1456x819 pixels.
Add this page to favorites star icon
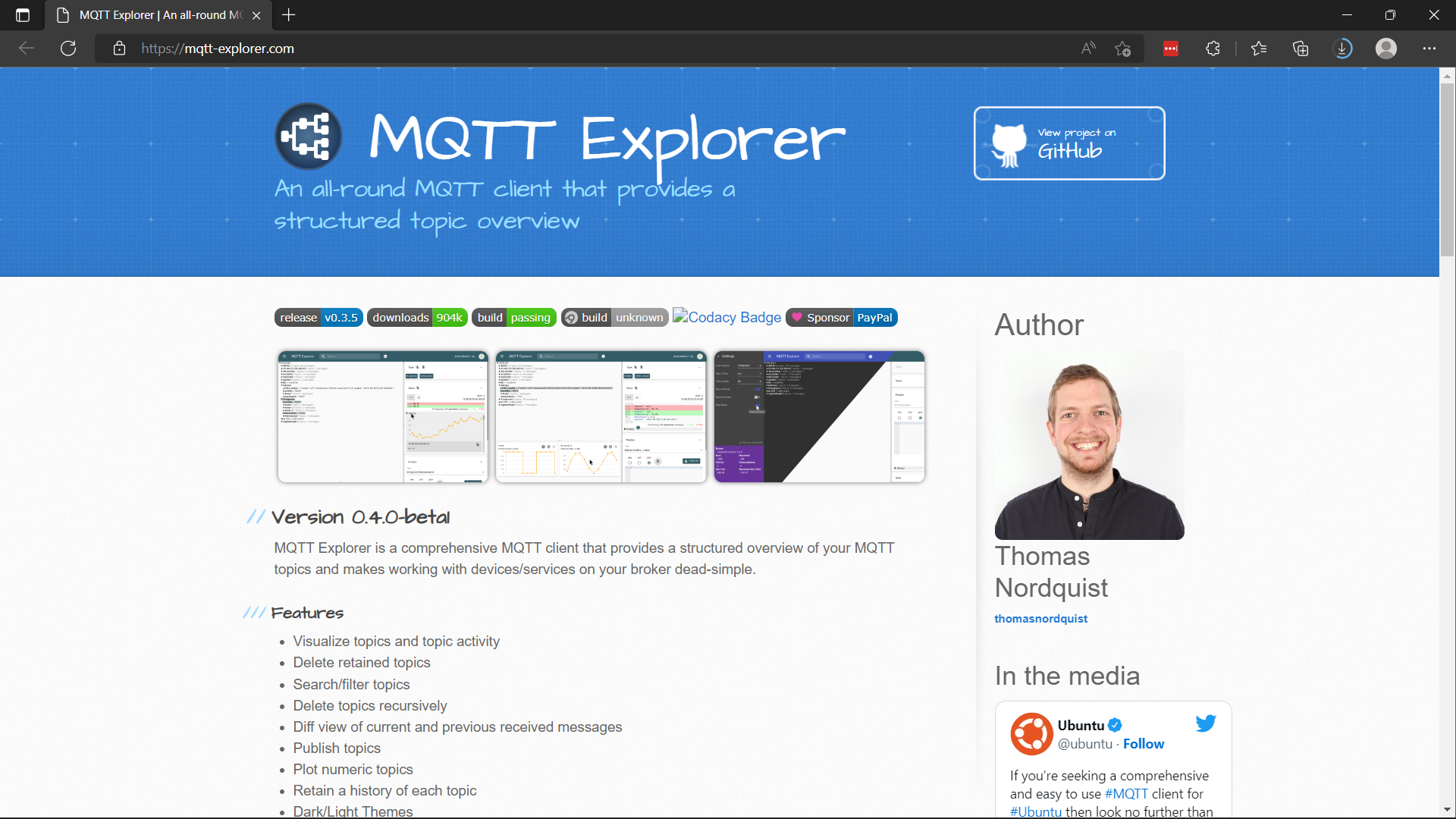pyautogui.click(x=1123, y=49)
